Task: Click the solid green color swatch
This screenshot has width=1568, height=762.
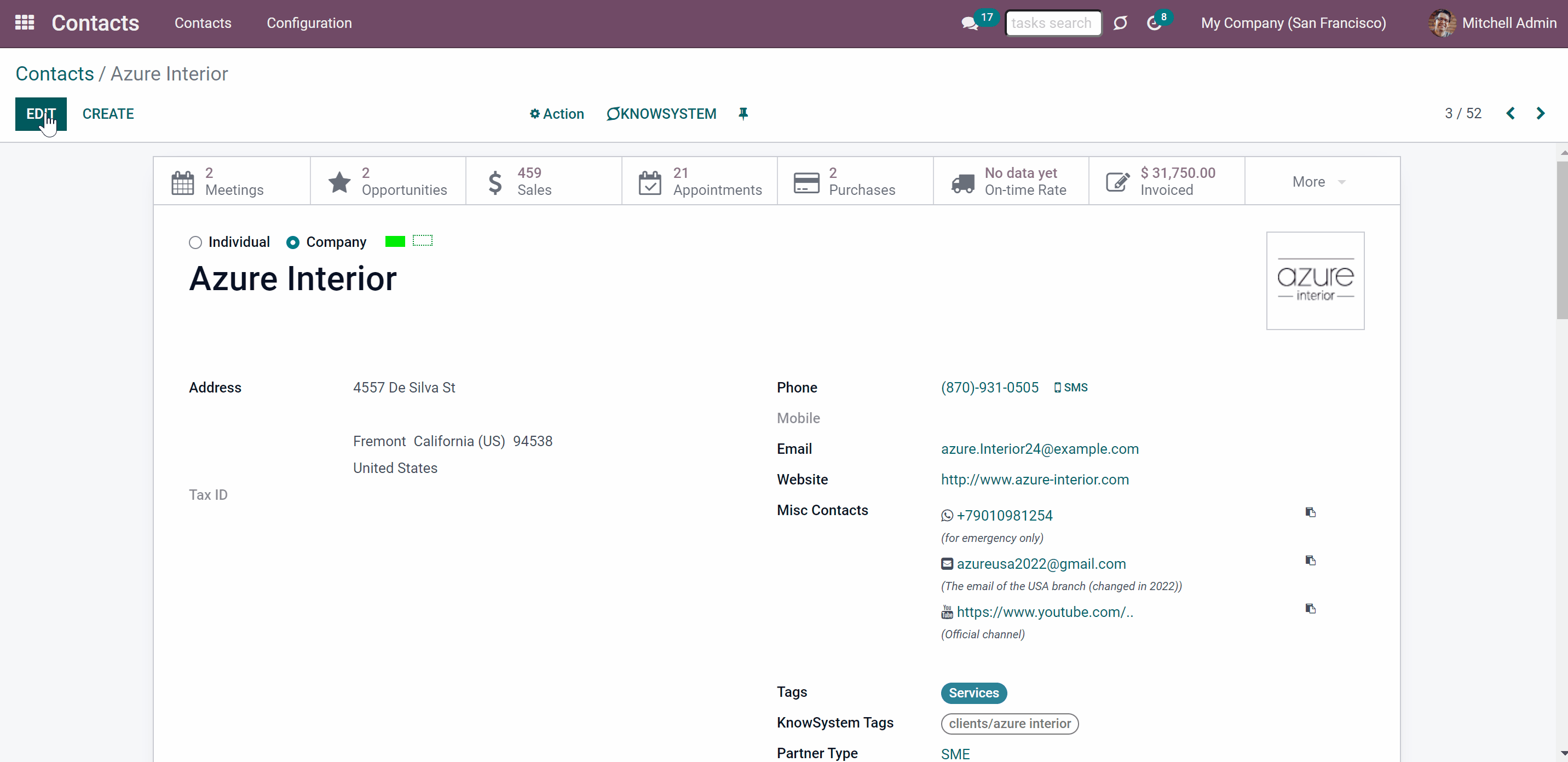Action: 395,241
